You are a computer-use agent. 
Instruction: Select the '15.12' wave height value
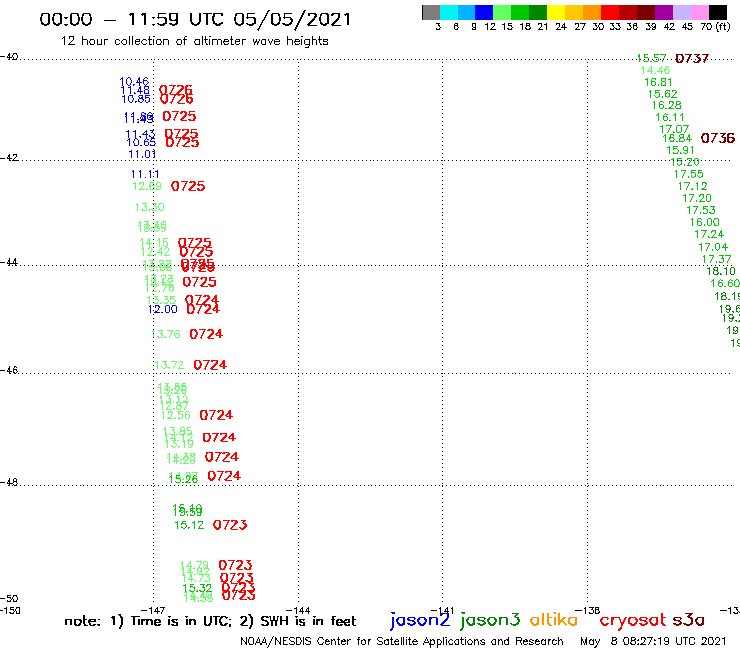[189, 525]
